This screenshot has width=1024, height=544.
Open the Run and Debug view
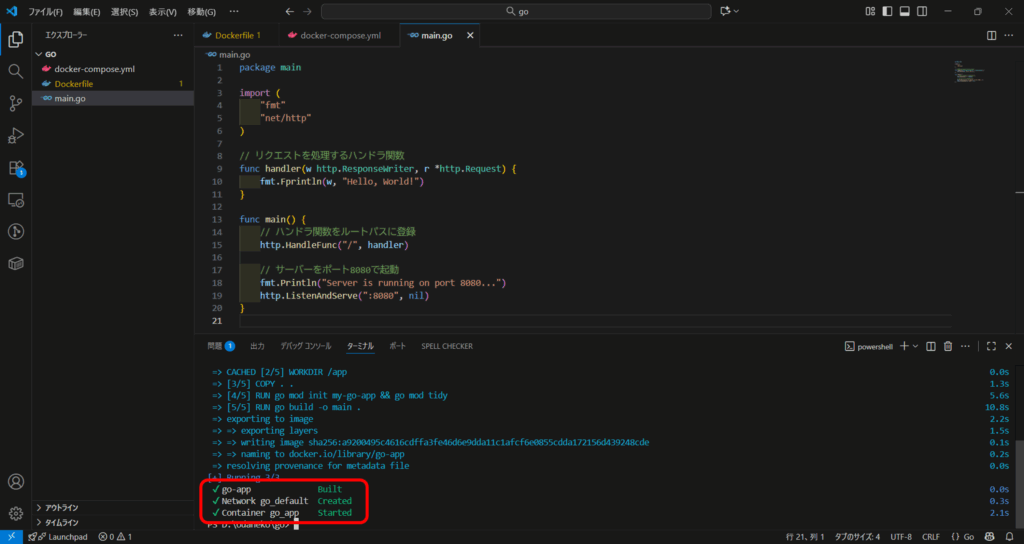tap(15, 136)
